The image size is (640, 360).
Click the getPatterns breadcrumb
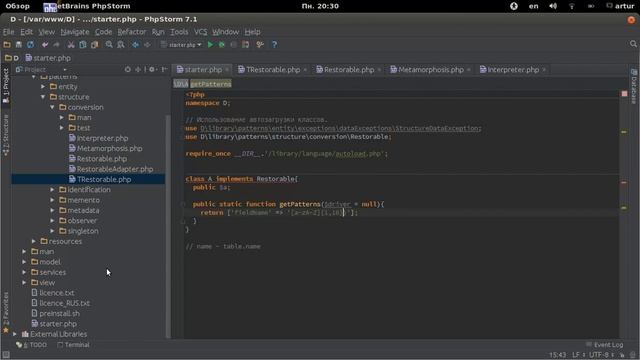coord(211,84)
